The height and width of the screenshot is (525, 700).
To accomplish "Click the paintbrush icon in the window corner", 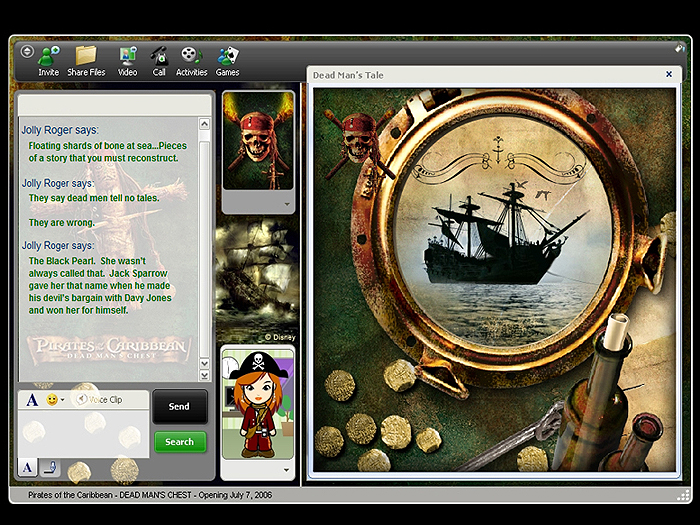I will (x=679, y=47).
